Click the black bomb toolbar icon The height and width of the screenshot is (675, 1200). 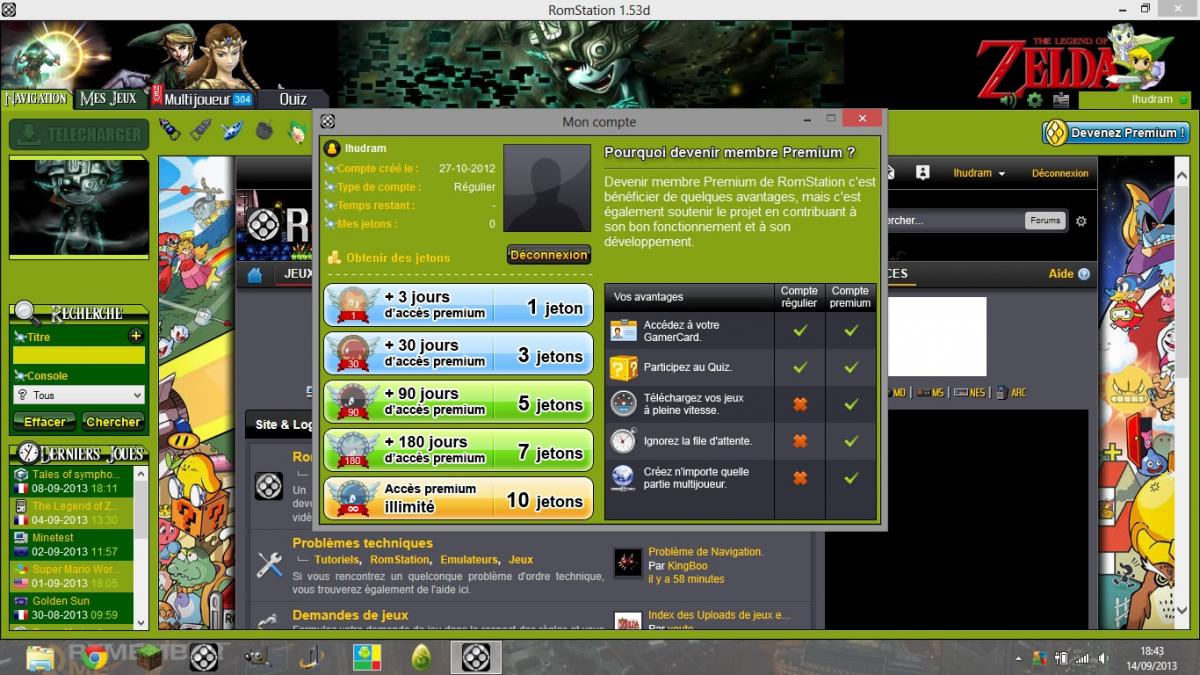(x=265, y=130)
